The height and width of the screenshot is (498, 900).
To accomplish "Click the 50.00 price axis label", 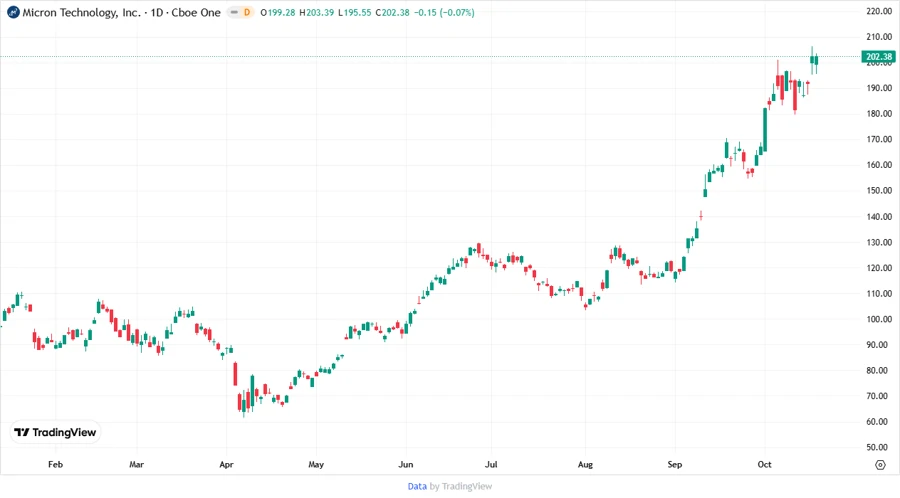I will click(x=879, y=448).
